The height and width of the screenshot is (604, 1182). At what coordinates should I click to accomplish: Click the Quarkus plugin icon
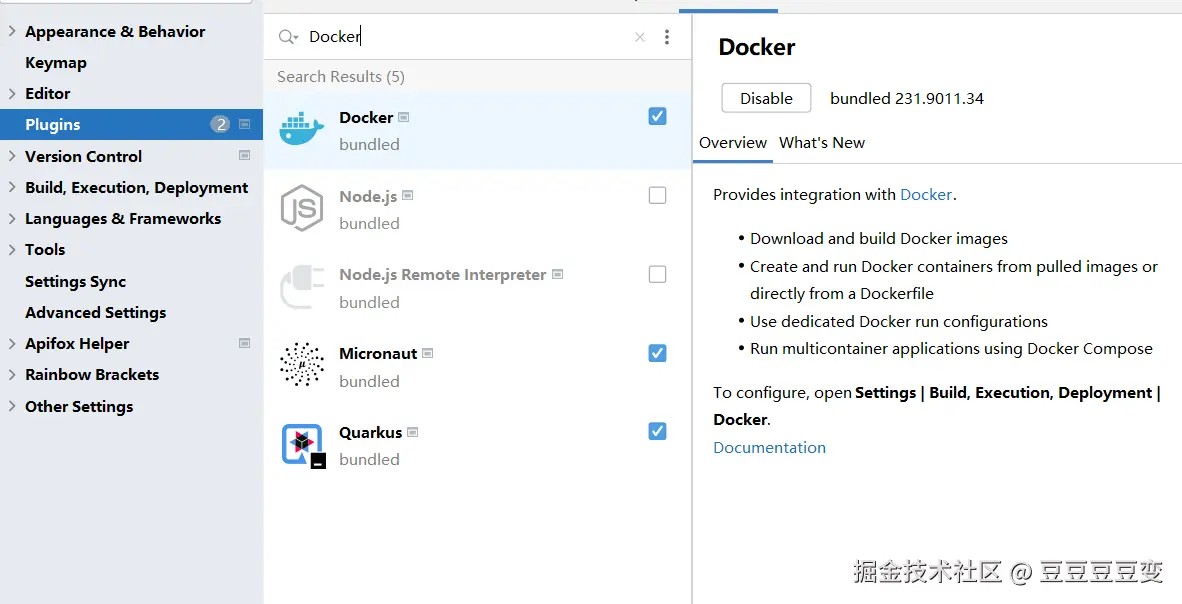click(301, 445)
